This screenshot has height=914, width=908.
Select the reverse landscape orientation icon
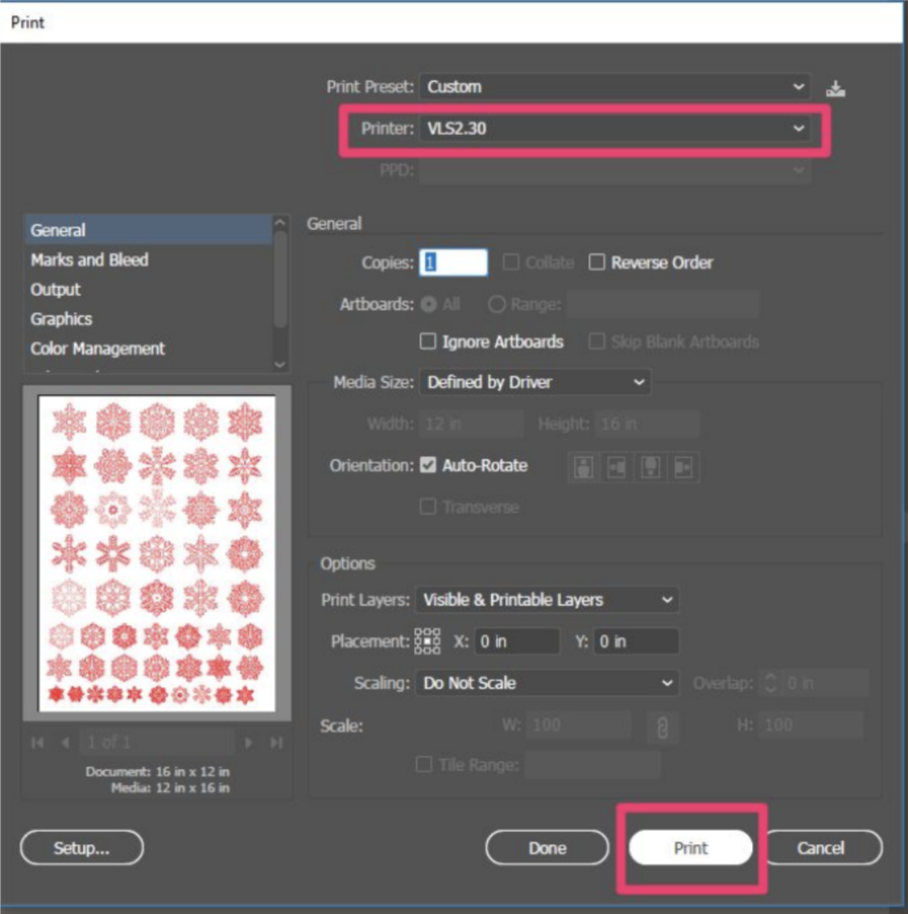[x=684, y=466]
